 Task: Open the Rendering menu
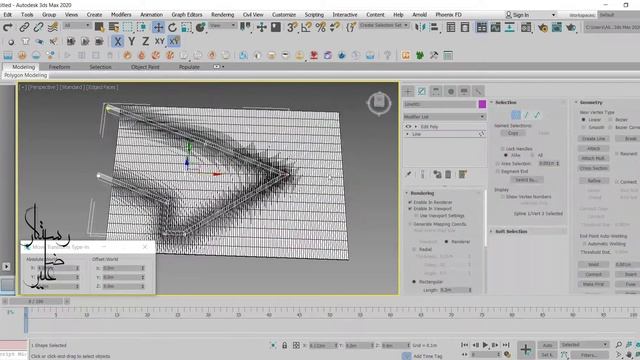[222, 15]
